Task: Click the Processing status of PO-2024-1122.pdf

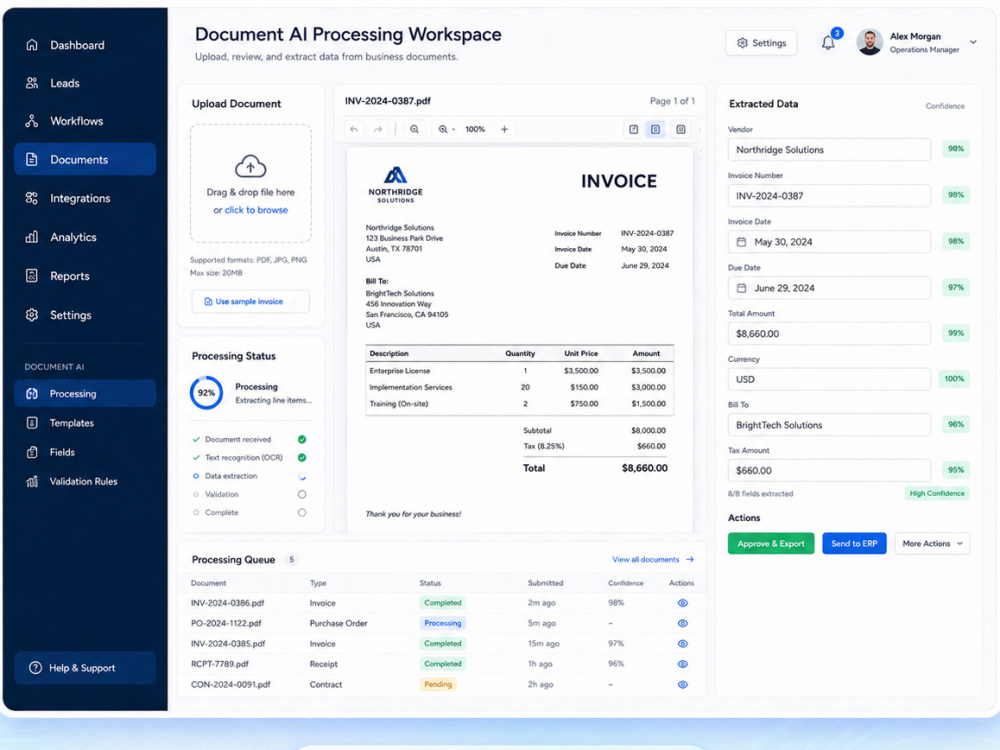Action: coord(443,623)
